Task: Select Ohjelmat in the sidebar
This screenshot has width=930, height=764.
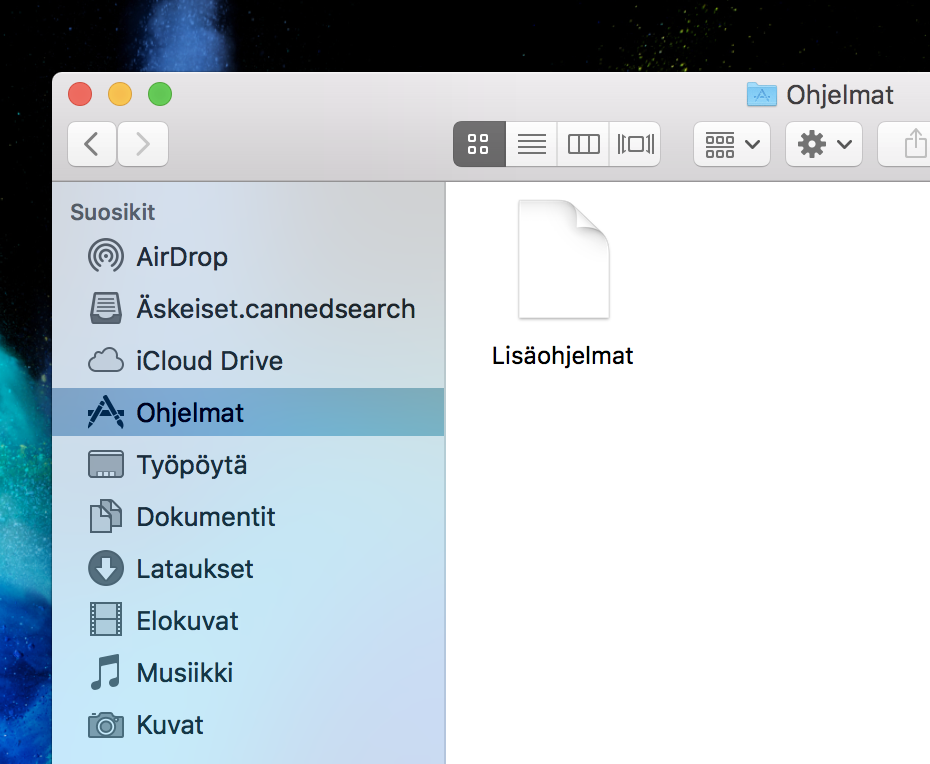Action: (248, 412)
